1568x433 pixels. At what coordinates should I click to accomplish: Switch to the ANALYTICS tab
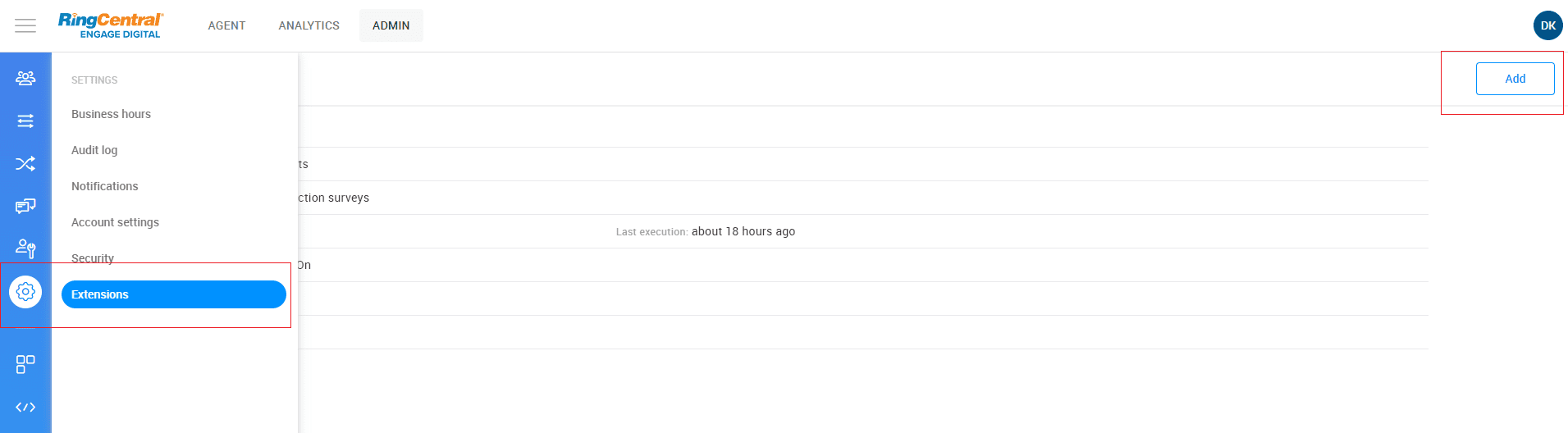(309, 25)
